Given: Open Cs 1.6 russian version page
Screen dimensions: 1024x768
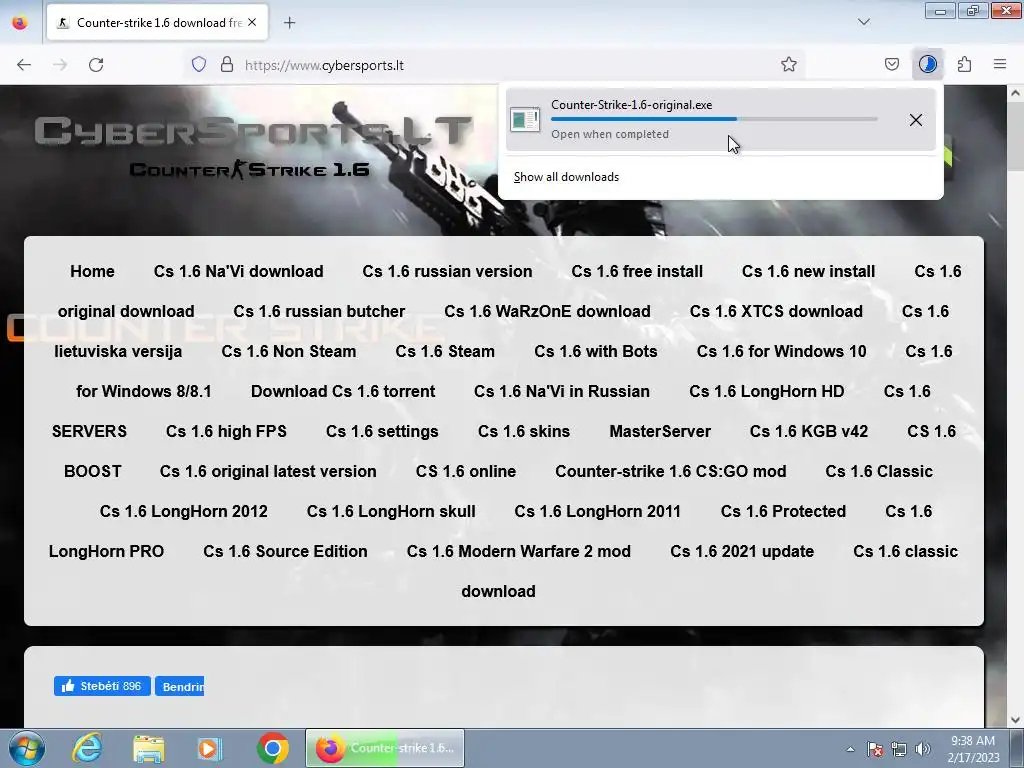Looking at the screenshot, I should 447,271.
